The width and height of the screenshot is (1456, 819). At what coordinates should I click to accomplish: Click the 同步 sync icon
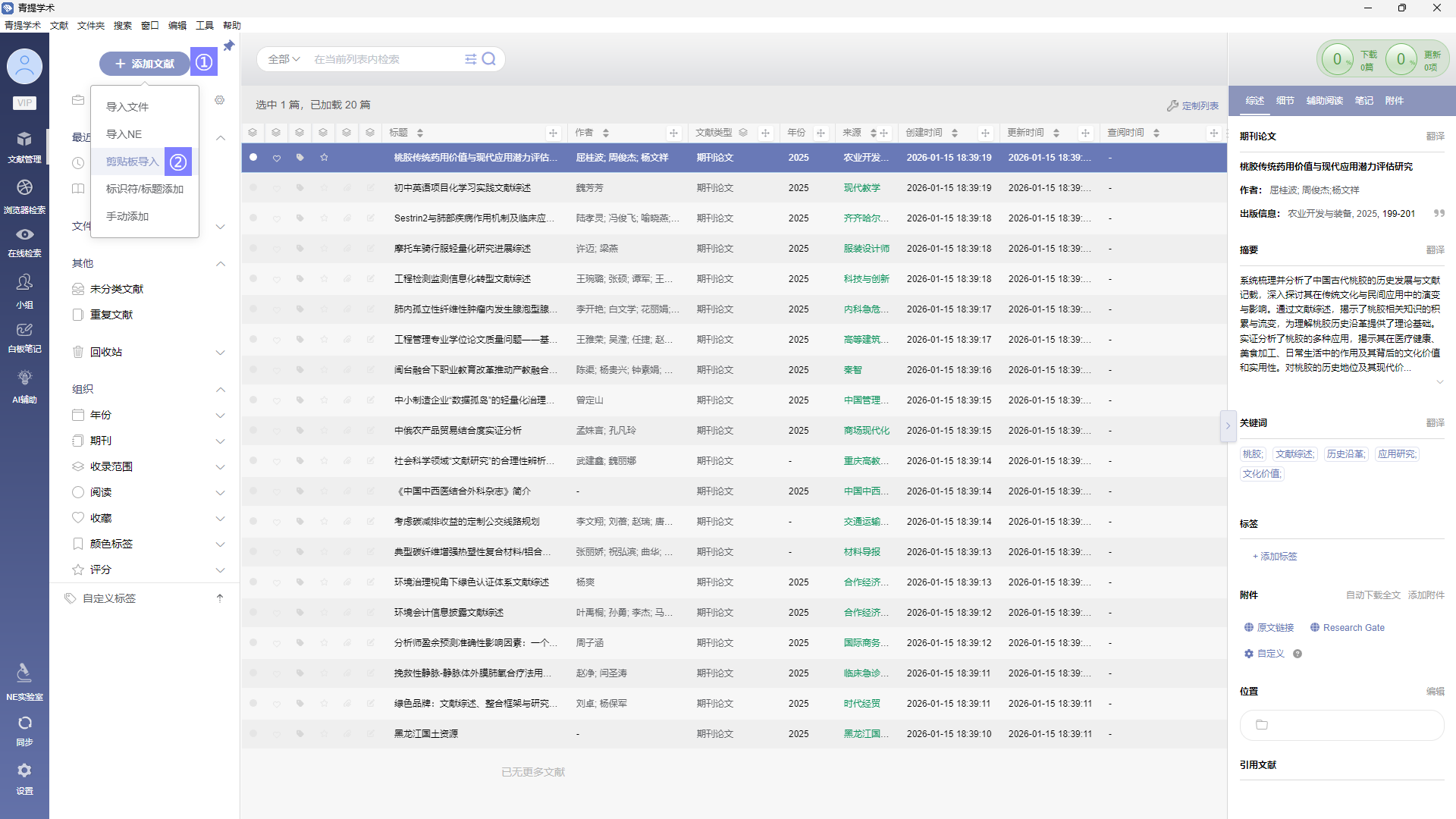(x=24, y=723)
